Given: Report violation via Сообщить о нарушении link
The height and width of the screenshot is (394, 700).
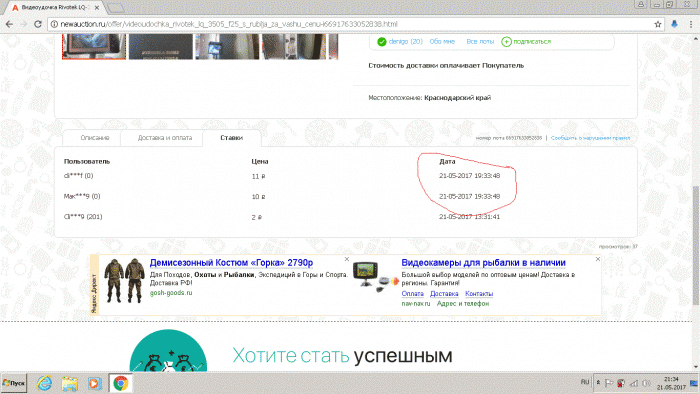Looking at the screenshot, I should pos(590,138).
